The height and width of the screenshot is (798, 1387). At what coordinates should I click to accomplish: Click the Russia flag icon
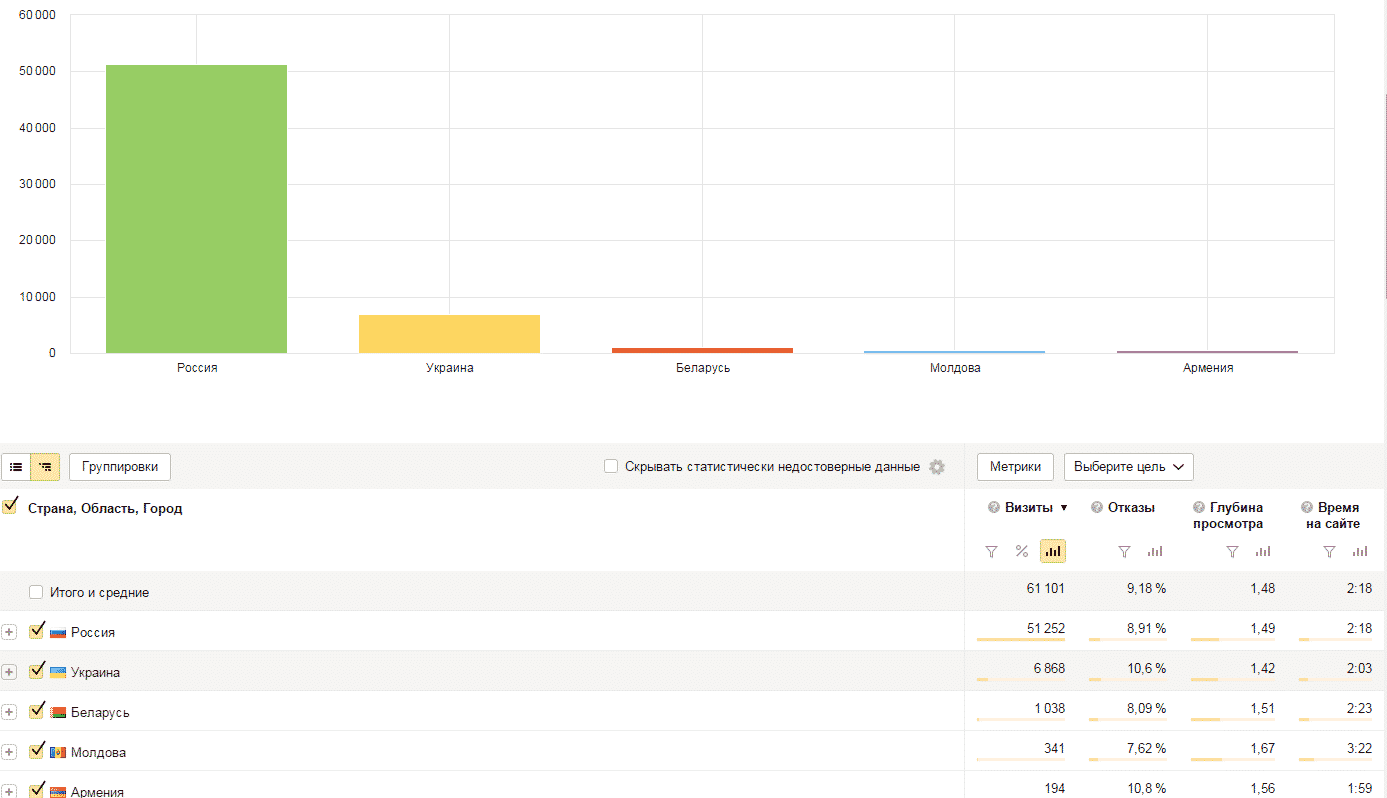click(x=58, y=633)
